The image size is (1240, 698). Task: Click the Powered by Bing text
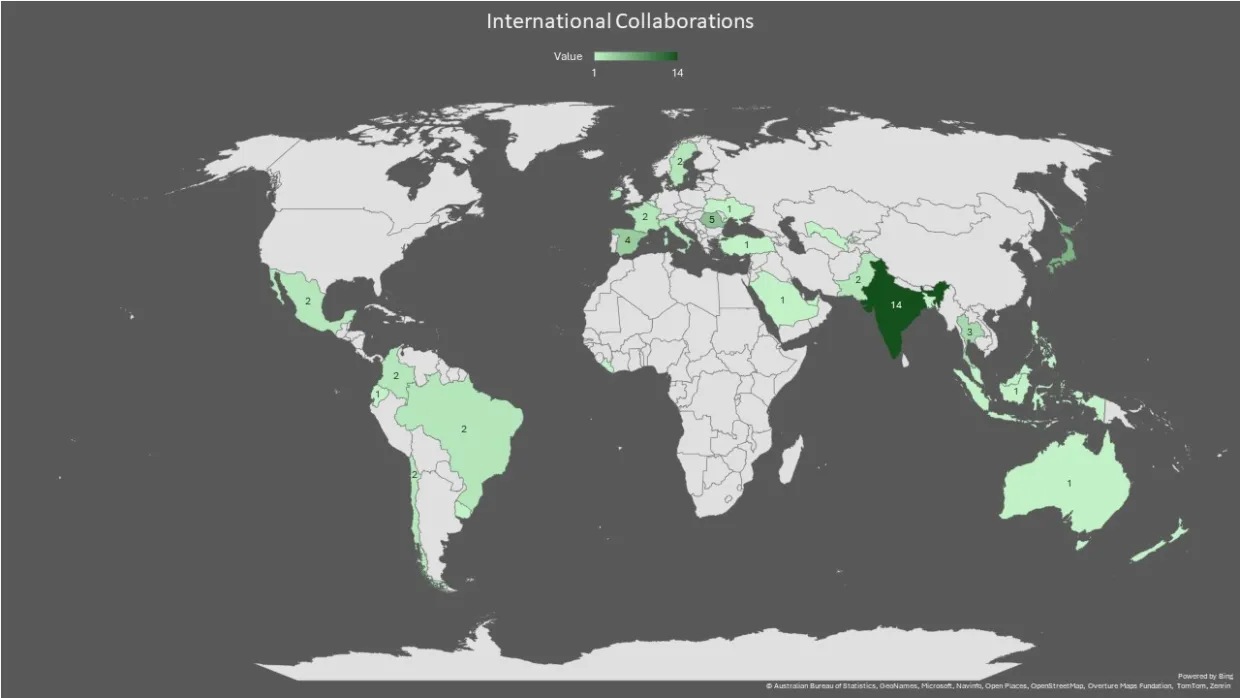click(1205, 676)
